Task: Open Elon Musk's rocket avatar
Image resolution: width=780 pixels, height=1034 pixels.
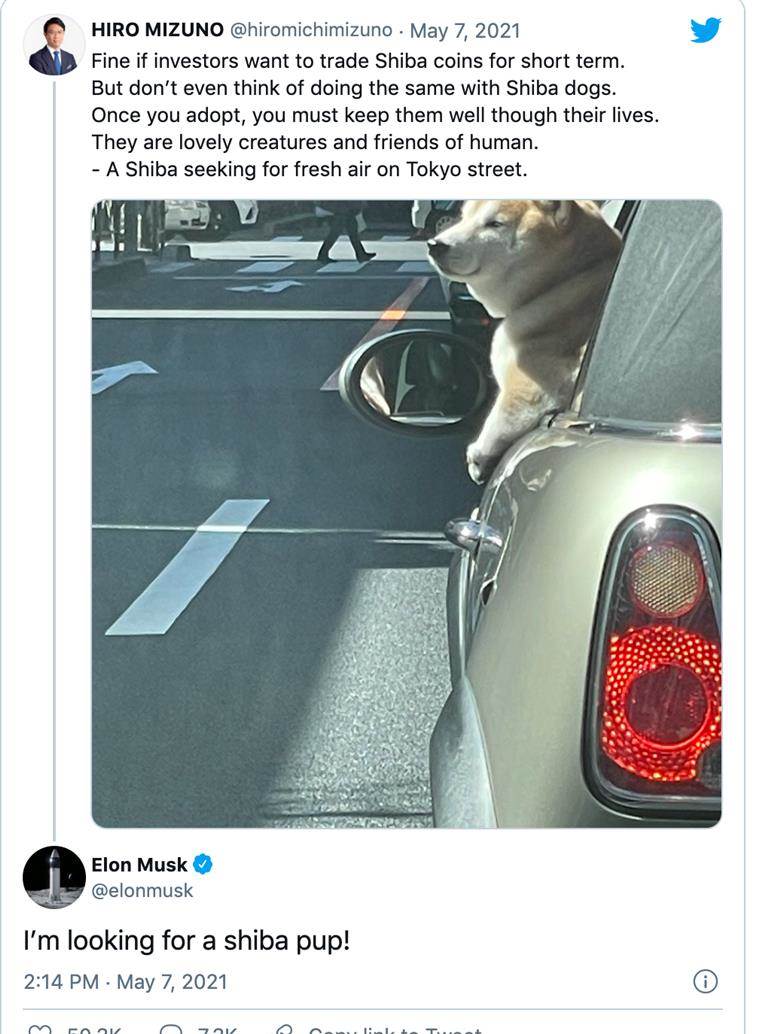Action: (54, 877)
